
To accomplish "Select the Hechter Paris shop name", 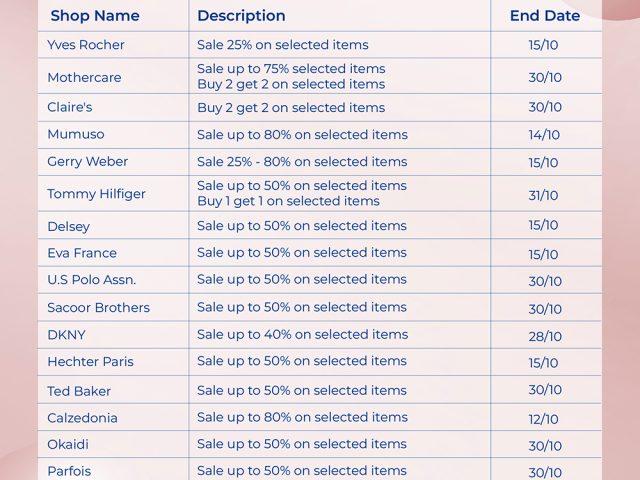I will tap(90, 362).
